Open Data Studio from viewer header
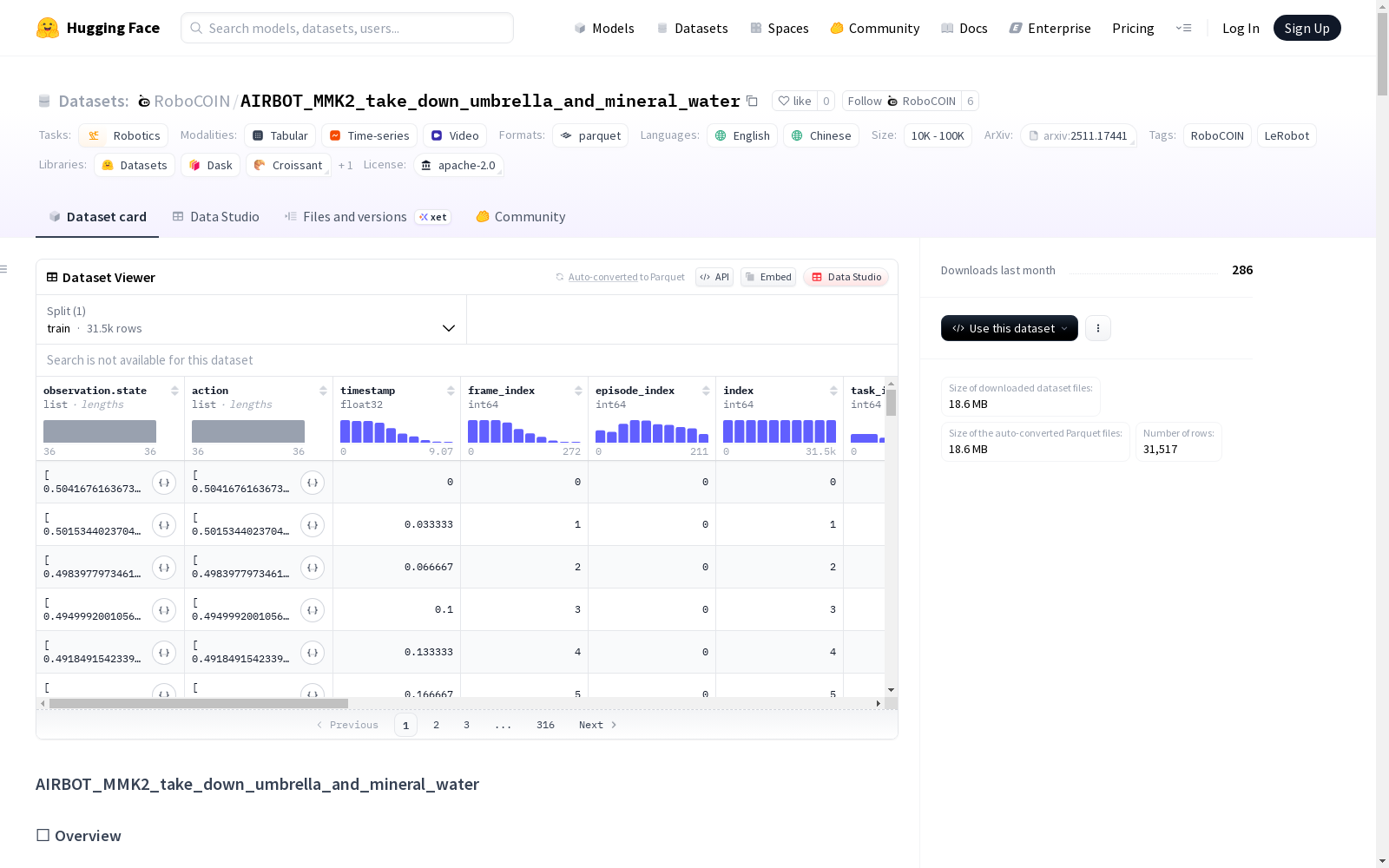Screen dimensions: 1389x868 pos(846,277)
